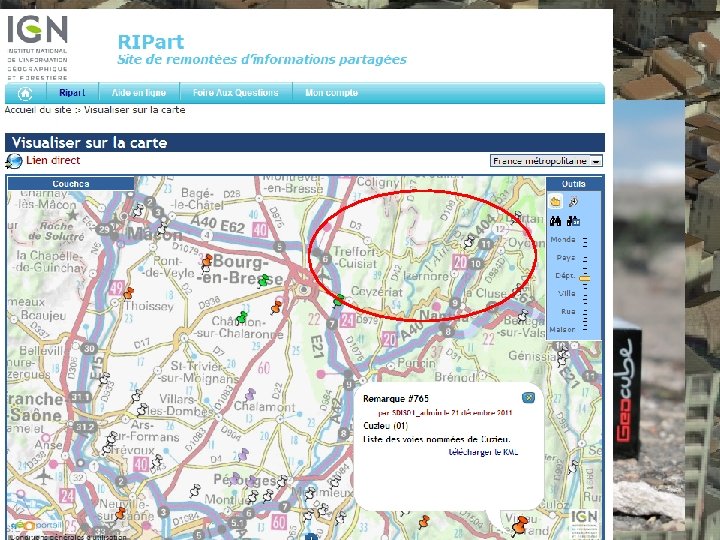This screenshot has width=720, height=540.
Task: Open the binoculars search tool with blue box
Action: pyautogui.click(x=573, y=221)
